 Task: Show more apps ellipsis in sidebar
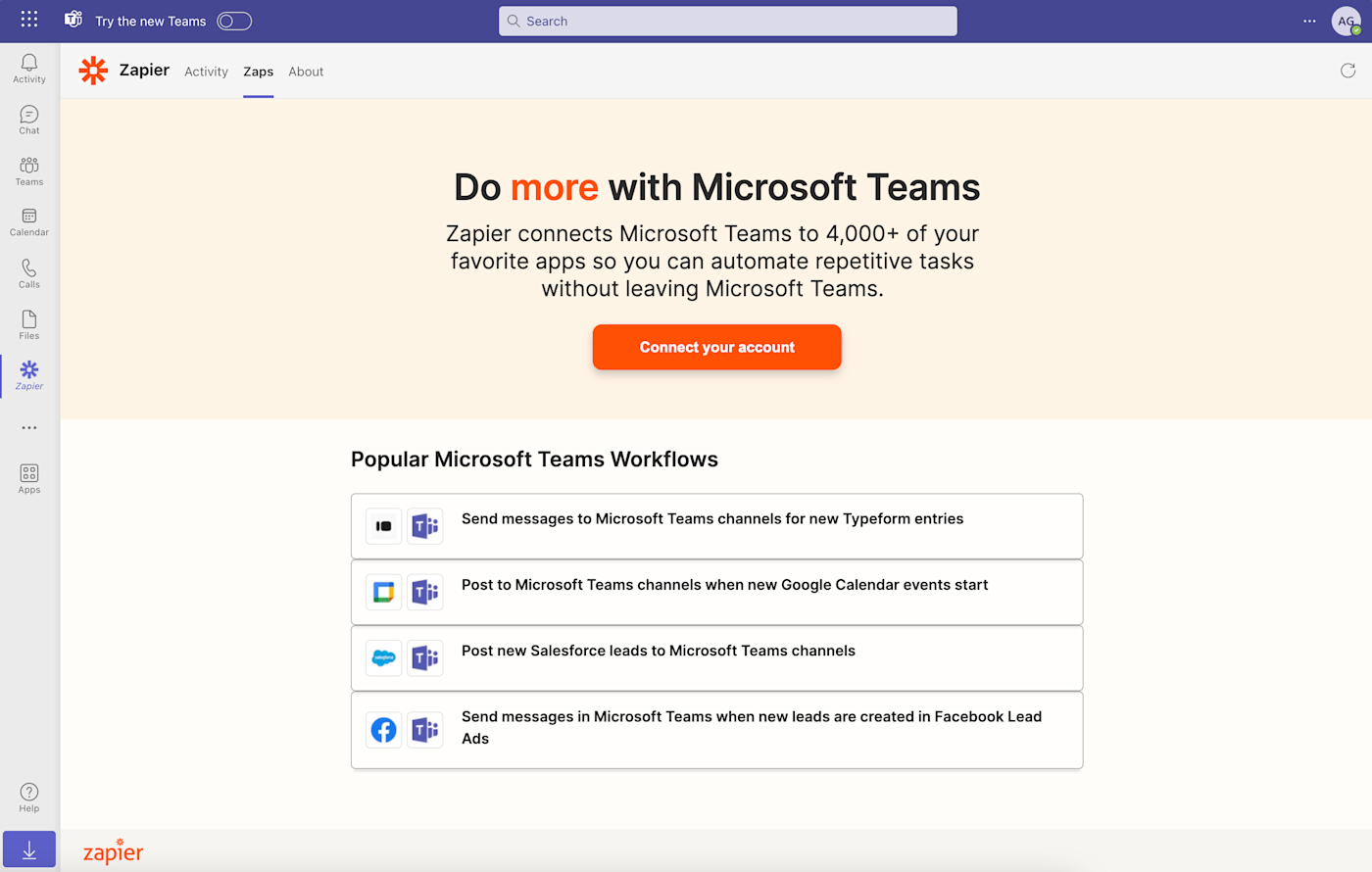coord(29,427)
